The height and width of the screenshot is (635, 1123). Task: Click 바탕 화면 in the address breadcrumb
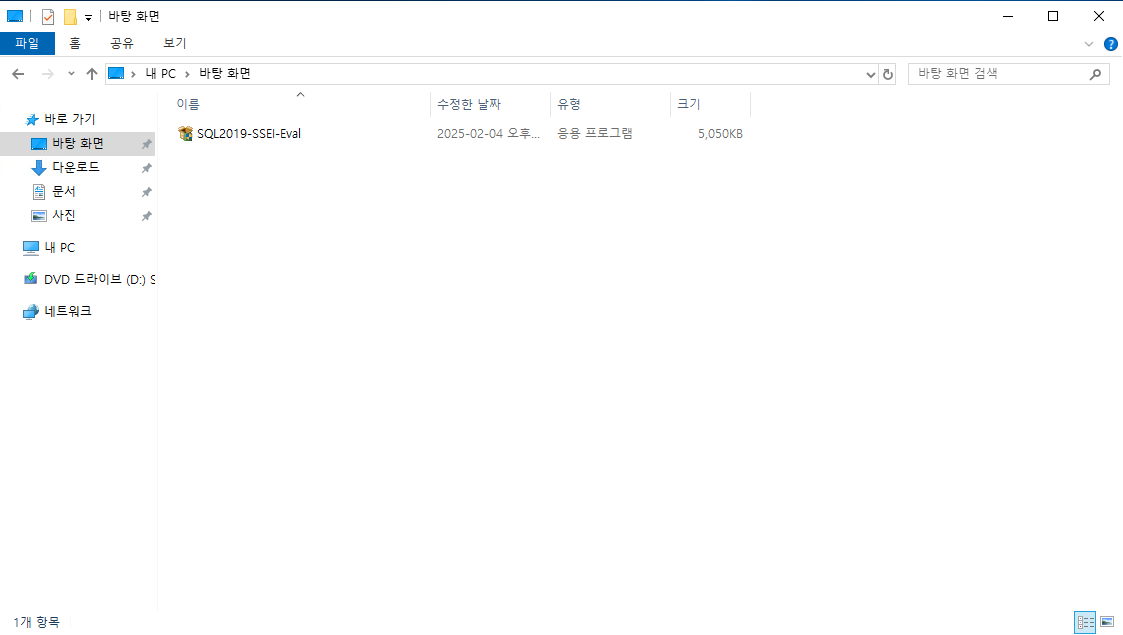click(x=225, y=74)
